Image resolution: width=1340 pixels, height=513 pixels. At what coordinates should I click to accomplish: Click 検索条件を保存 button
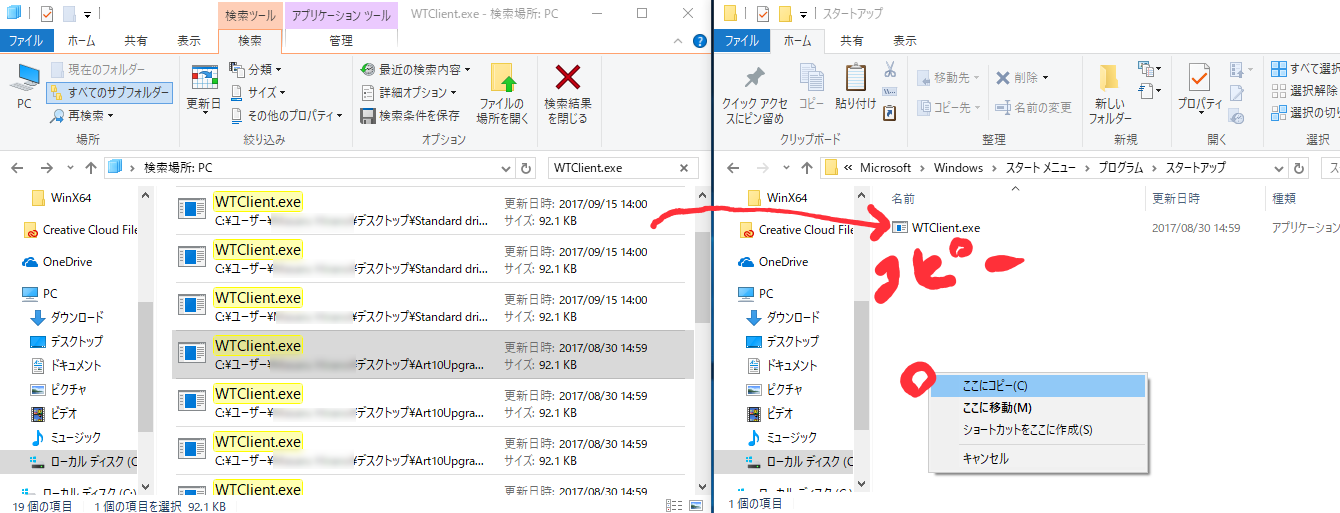(x=410, y=115)
